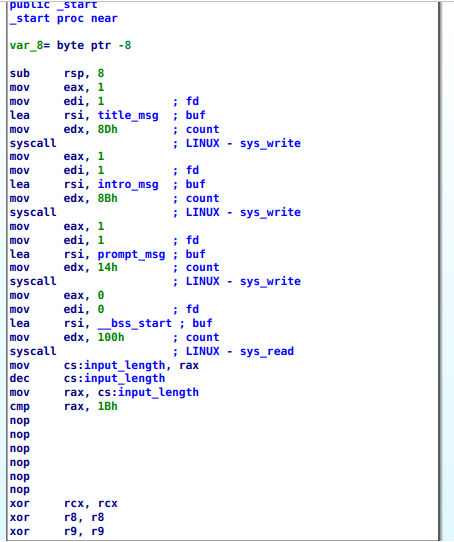This screenshot has width=454, height=542.
Task: Select the '_start proc near' line
Action: coord(64,18)
